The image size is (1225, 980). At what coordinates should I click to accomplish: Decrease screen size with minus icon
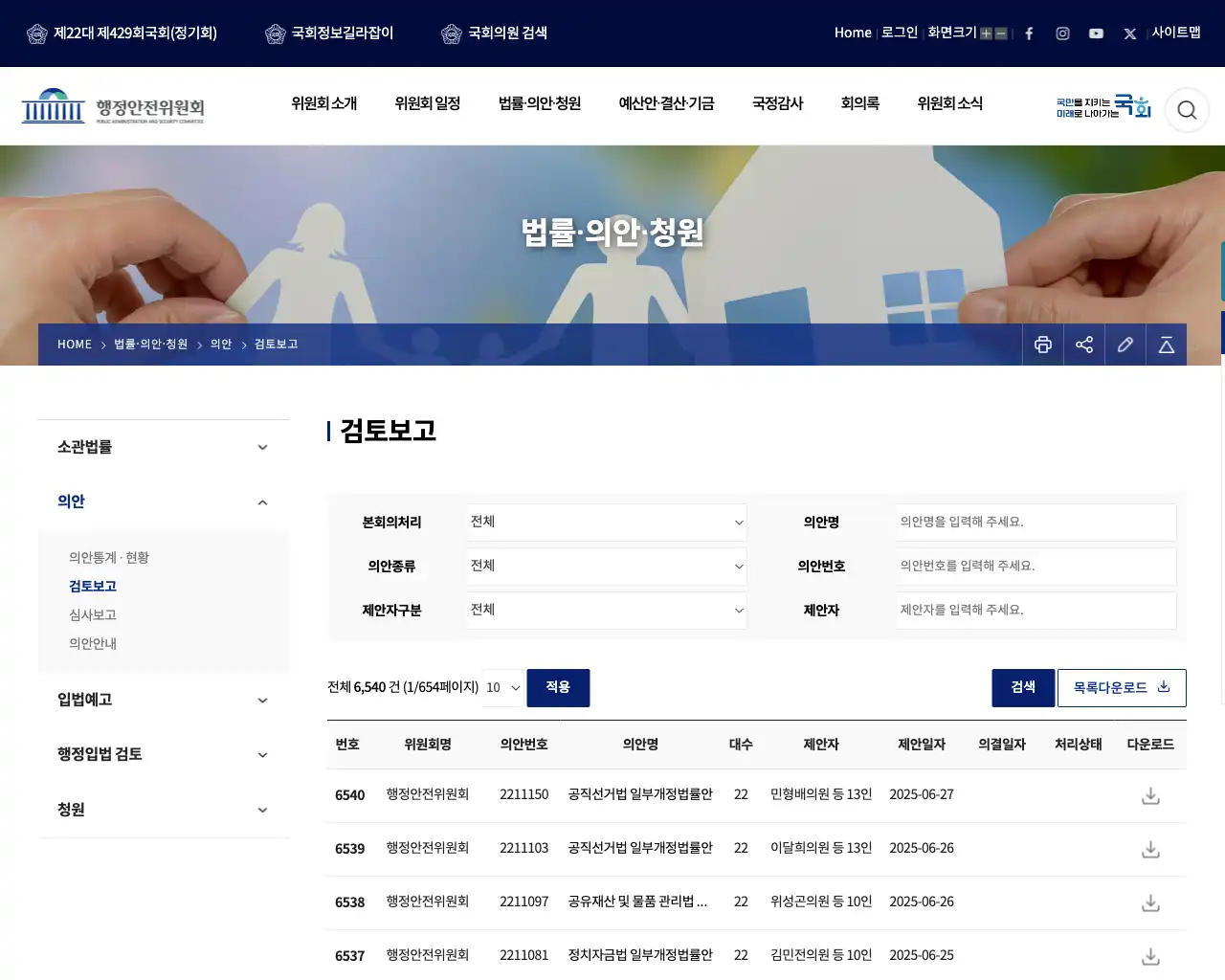click(x=1001, y=33)
